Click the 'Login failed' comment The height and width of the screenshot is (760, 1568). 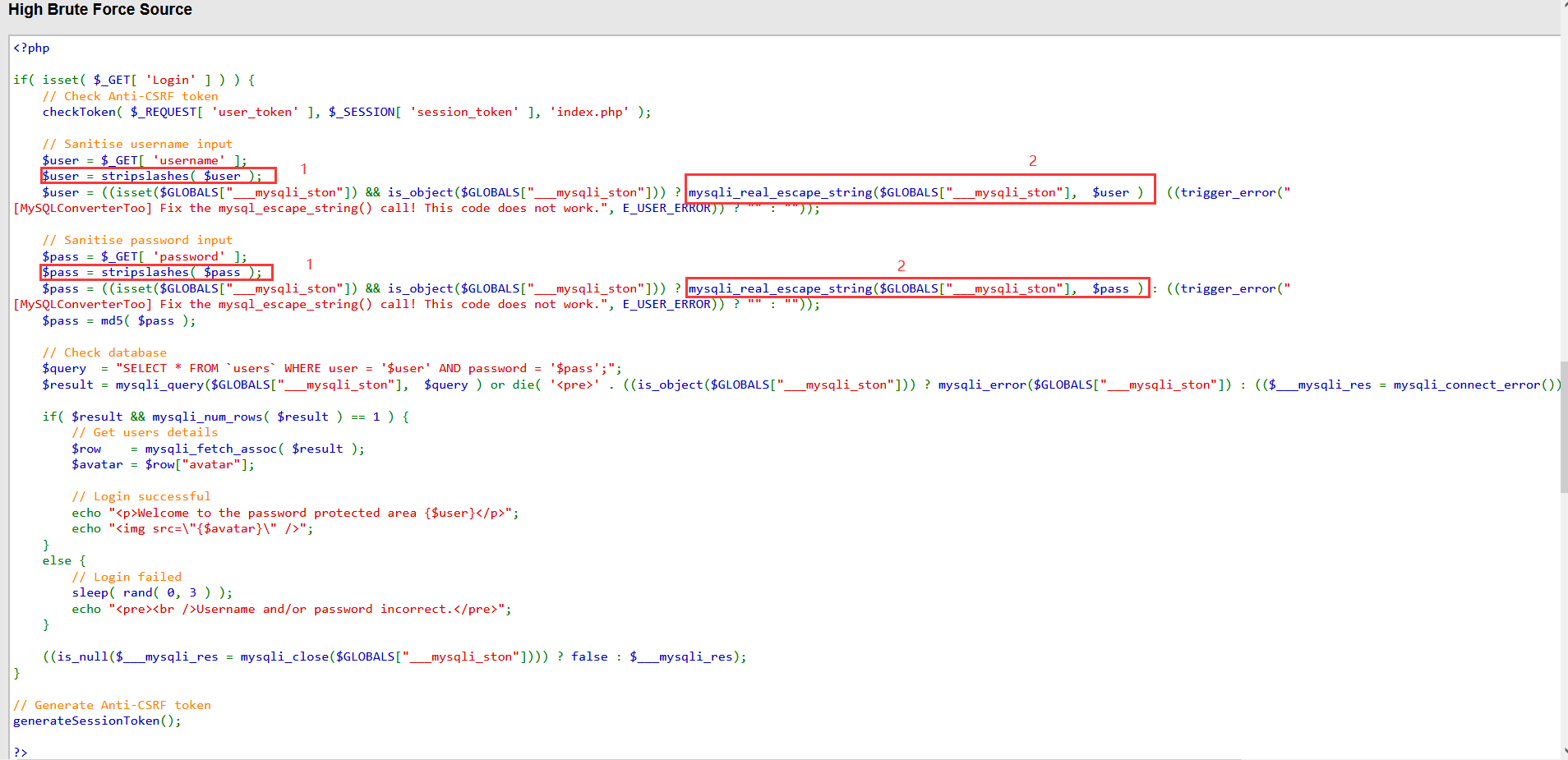coord(127,577)
